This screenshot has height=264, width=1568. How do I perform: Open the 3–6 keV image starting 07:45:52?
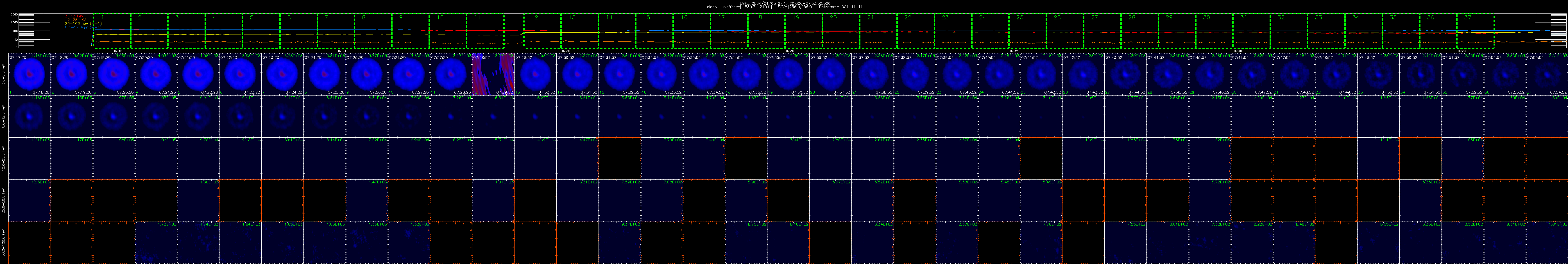tap(1210, 74)
